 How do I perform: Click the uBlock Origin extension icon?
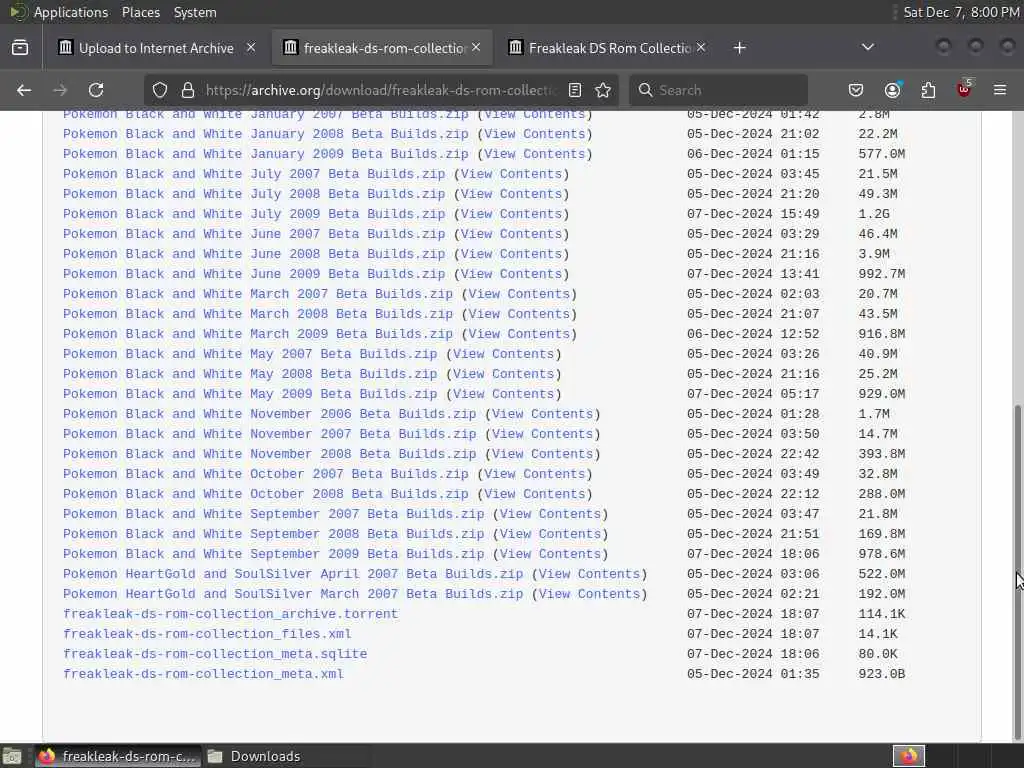(964, 89)
